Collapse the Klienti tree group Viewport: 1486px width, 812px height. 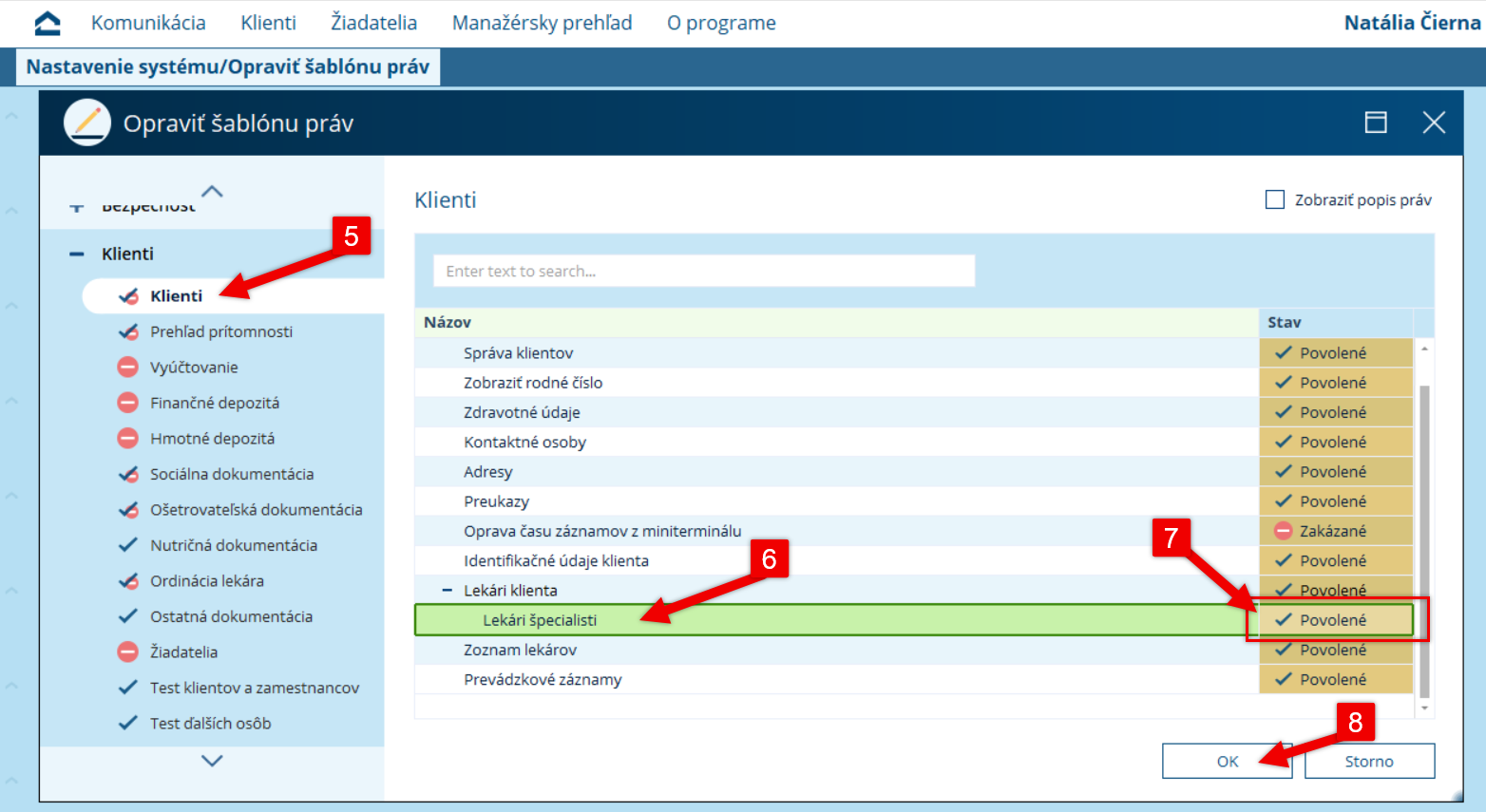pyautogui.click(x=77, y=255)
